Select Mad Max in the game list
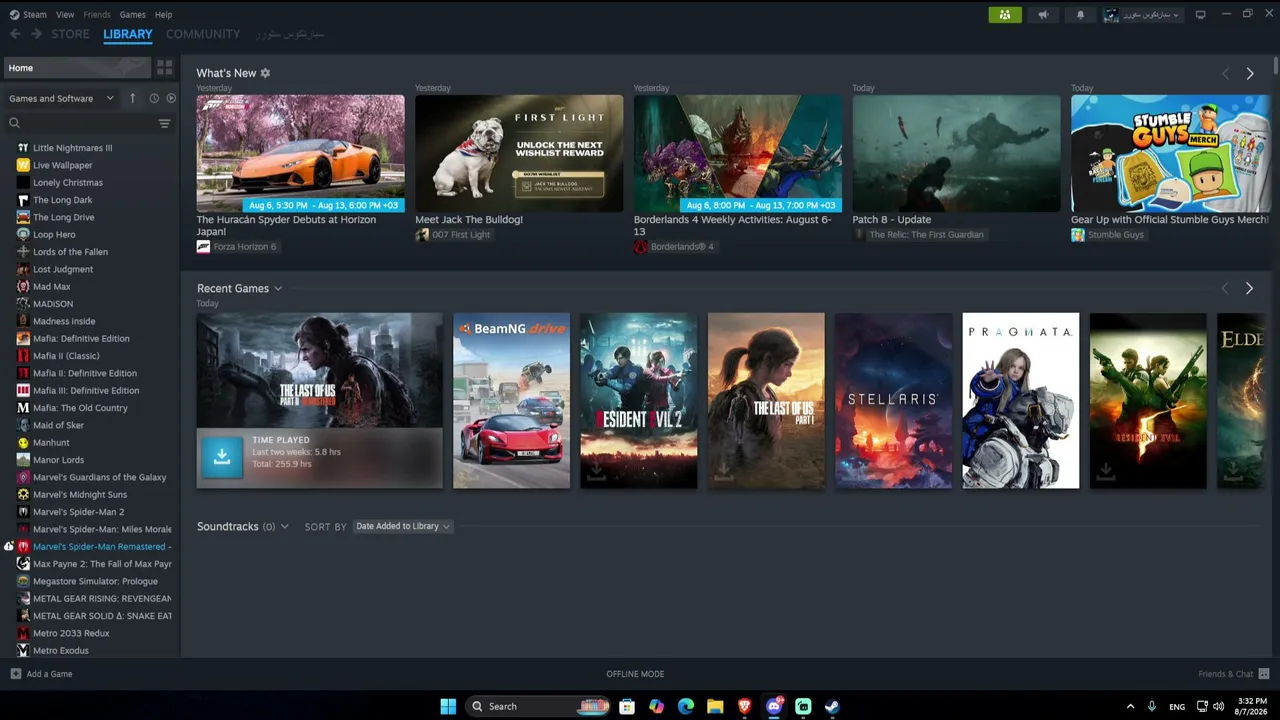 [52, 287]
